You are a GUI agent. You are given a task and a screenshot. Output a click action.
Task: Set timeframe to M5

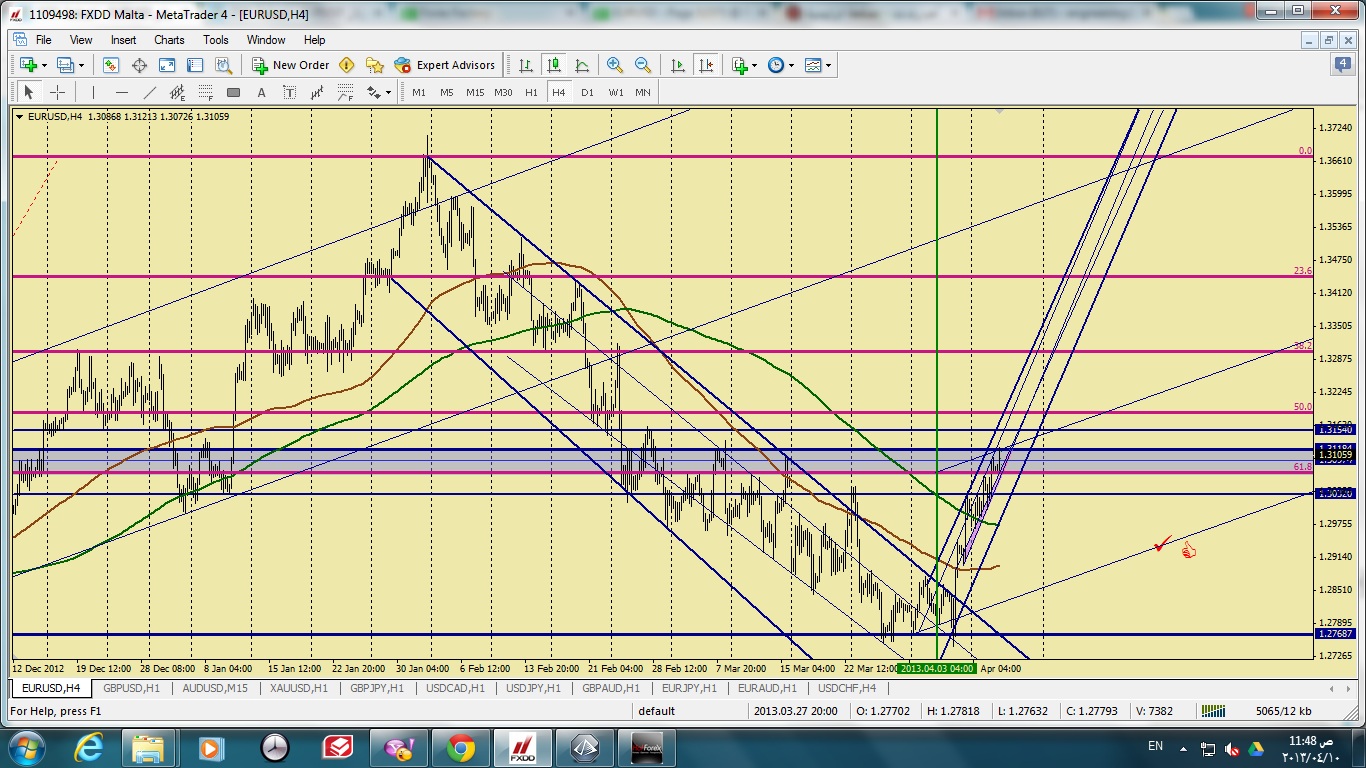coord(447,92)
